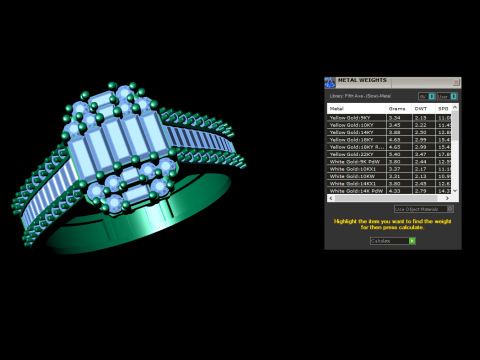Select Yellow Gold:10KY row
This screenshot has width=480, height=360.
point(389,125)
